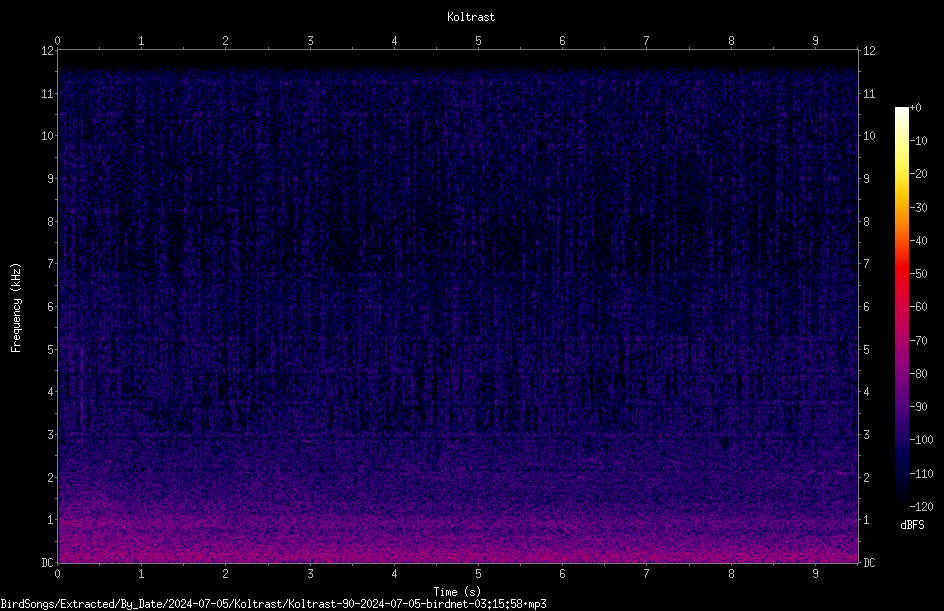Click the dBFS color scale bar
Image resolution: width=944 pixels, height=611 pixels.
coord(901,307)
